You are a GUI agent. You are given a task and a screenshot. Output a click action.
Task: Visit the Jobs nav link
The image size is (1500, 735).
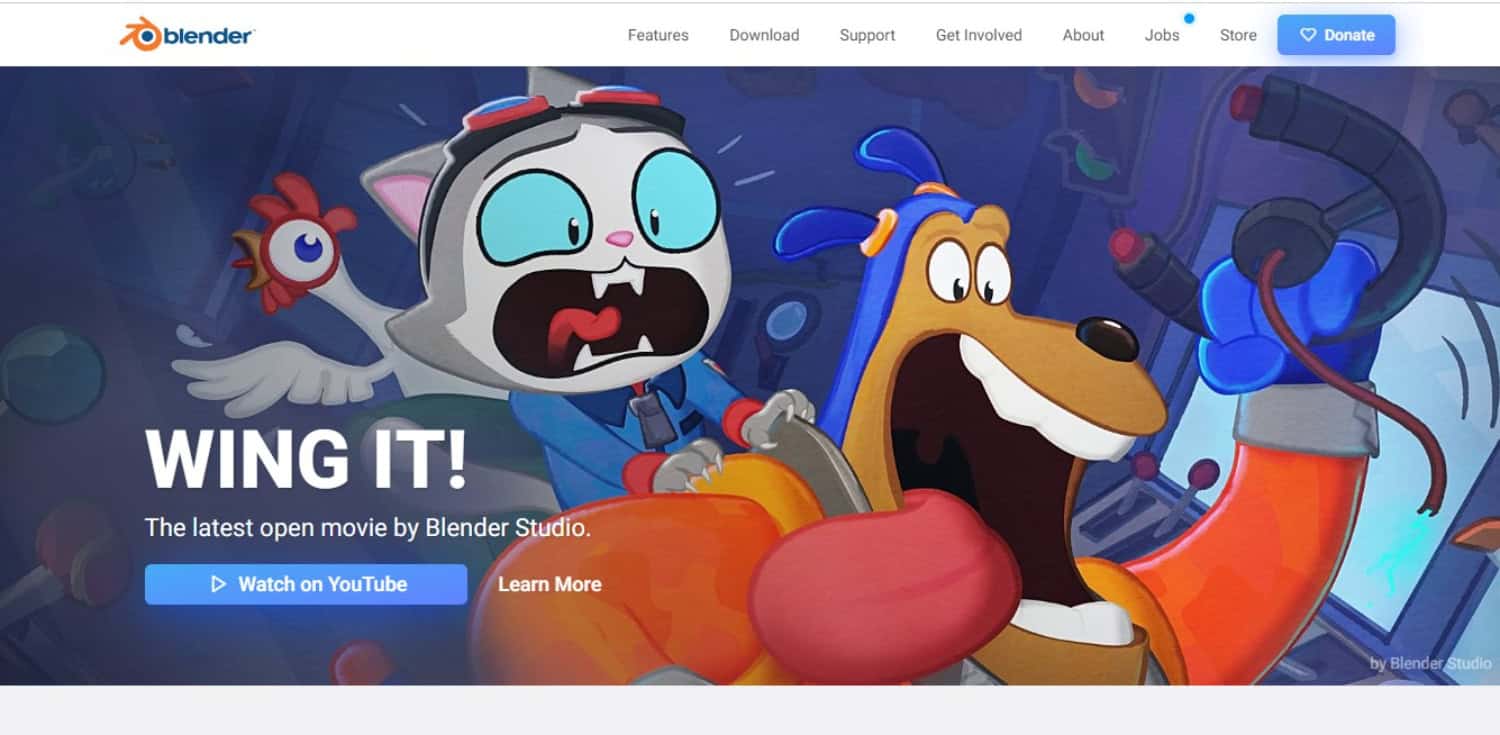[x=1162, y=35]
